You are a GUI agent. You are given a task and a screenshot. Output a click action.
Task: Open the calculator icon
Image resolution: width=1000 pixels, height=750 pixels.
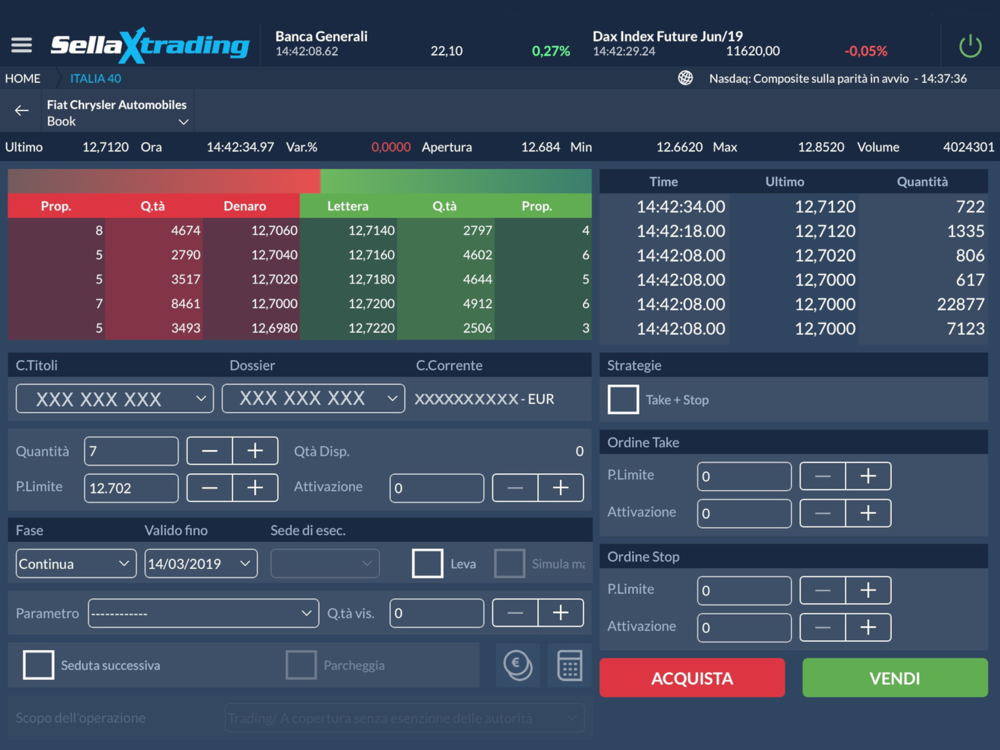point(570,665)
